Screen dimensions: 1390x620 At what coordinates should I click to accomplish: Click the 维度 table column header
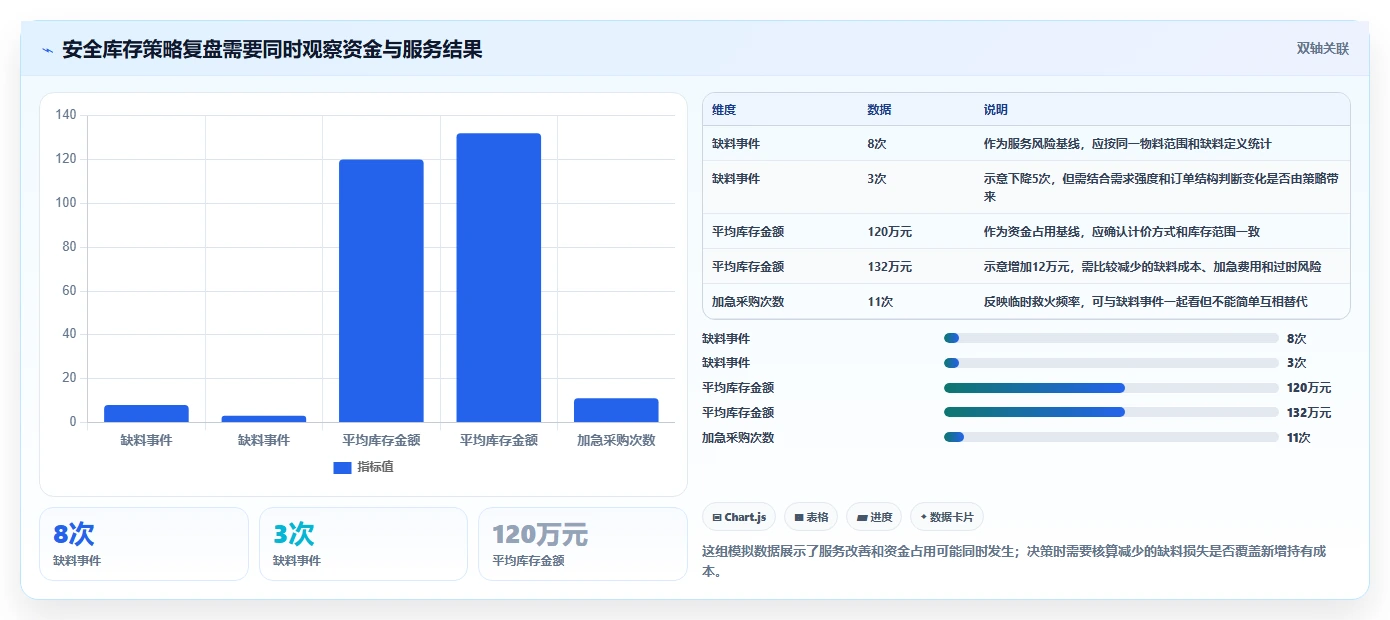tap(724, 110)
